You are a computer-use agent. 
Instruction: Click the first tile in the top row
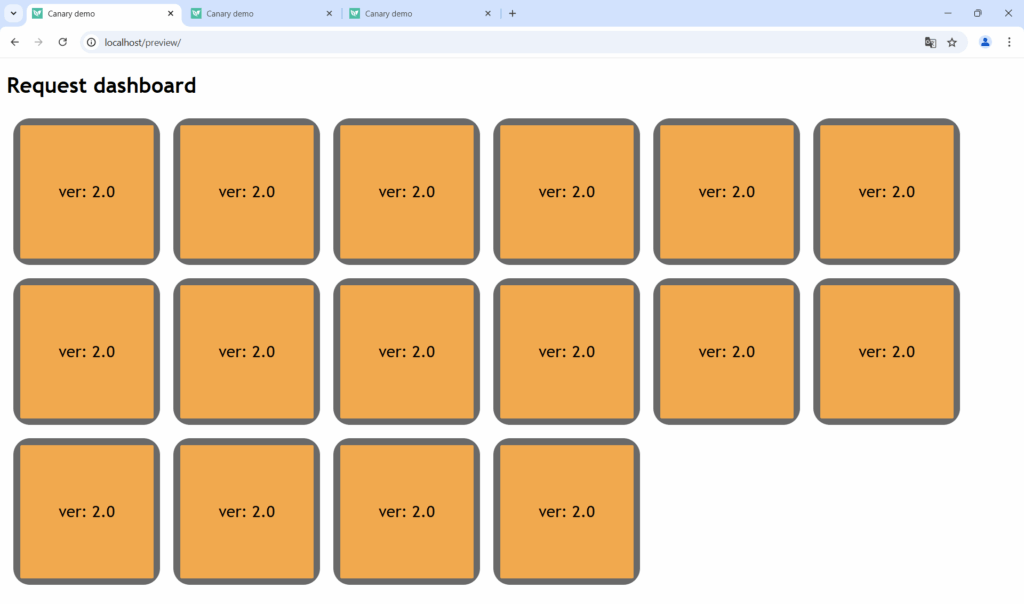coord(87,192)
